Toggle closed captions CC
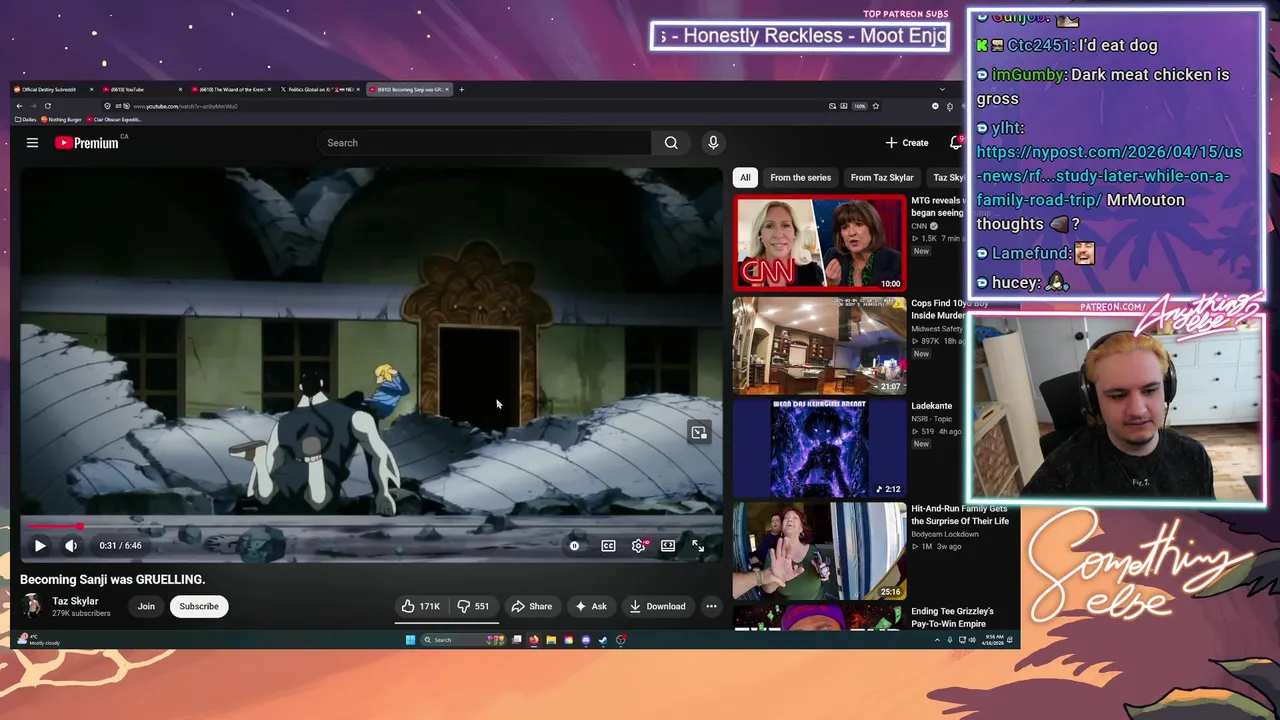1280x720 pixels. [608, 546]
